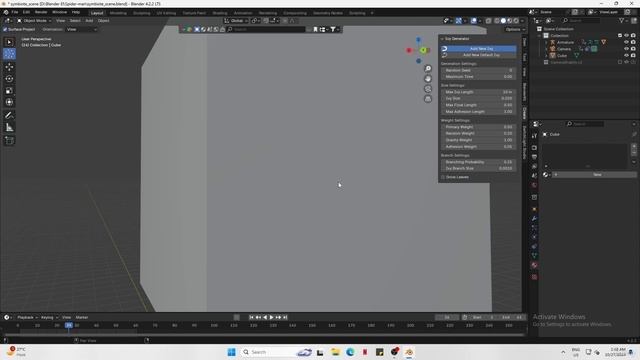640x360 pixels.
Task: Open the Render menu
Action: pos(41,12)
